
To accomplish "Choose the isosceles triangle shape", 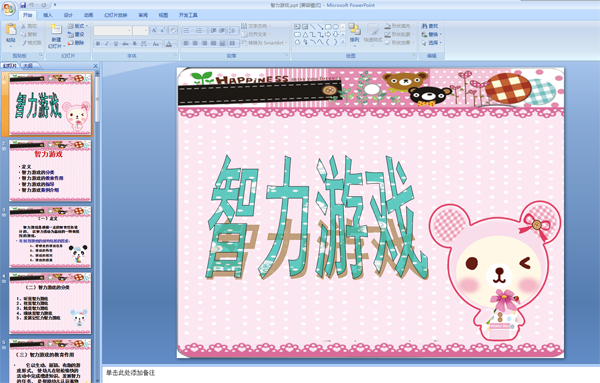I will (305, 34).
